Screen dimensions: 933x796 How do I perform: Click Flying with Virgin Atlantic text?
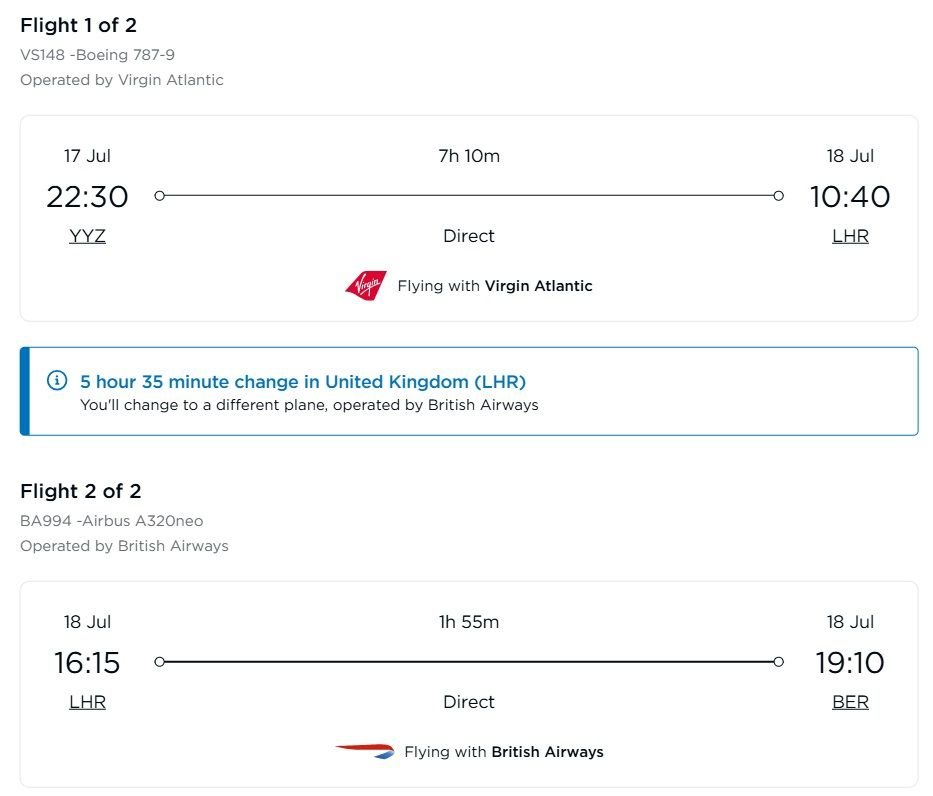point(492,286)
